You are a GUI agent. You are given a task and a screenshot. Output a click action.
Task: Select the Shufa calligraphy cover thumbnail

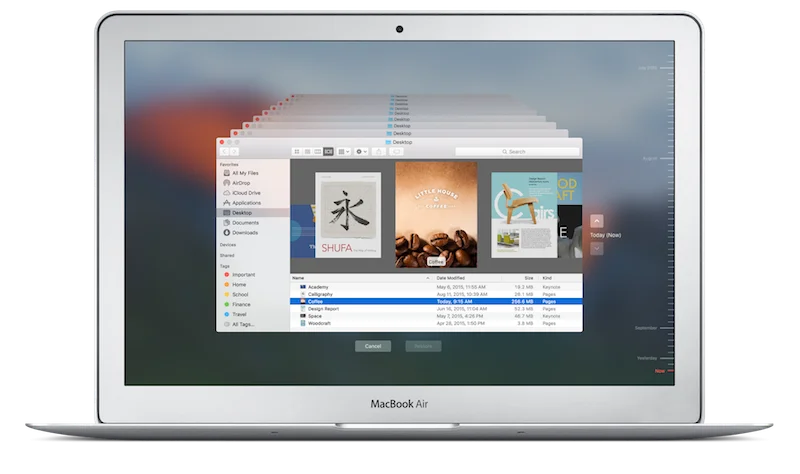tap(348, 215)
